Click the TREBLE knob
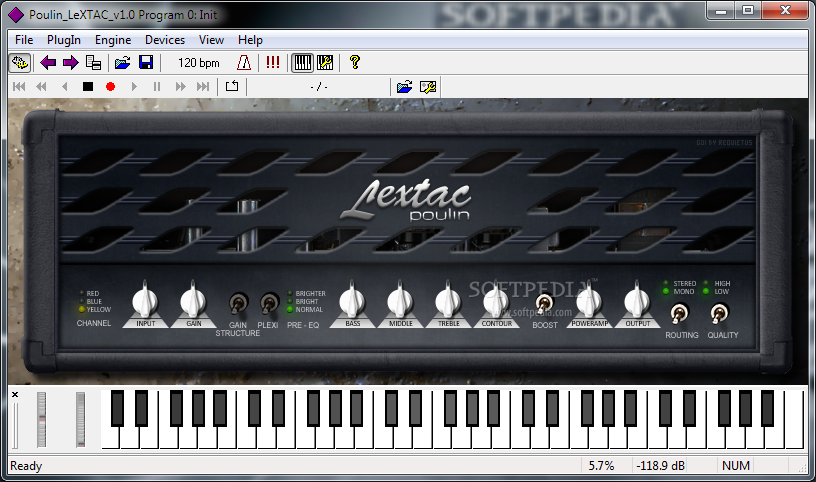 [x=448, y=299]
